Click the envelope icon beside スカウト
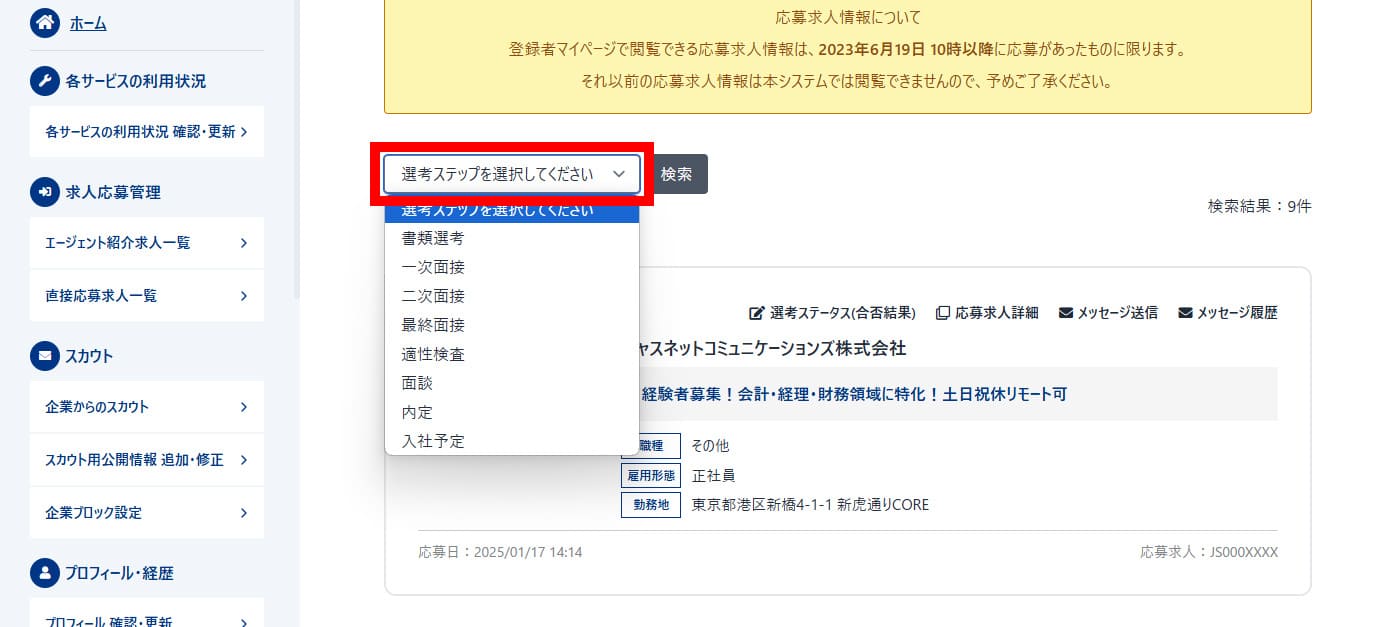The width and height of the screenshot is (1383, 627). click(45, 355)
